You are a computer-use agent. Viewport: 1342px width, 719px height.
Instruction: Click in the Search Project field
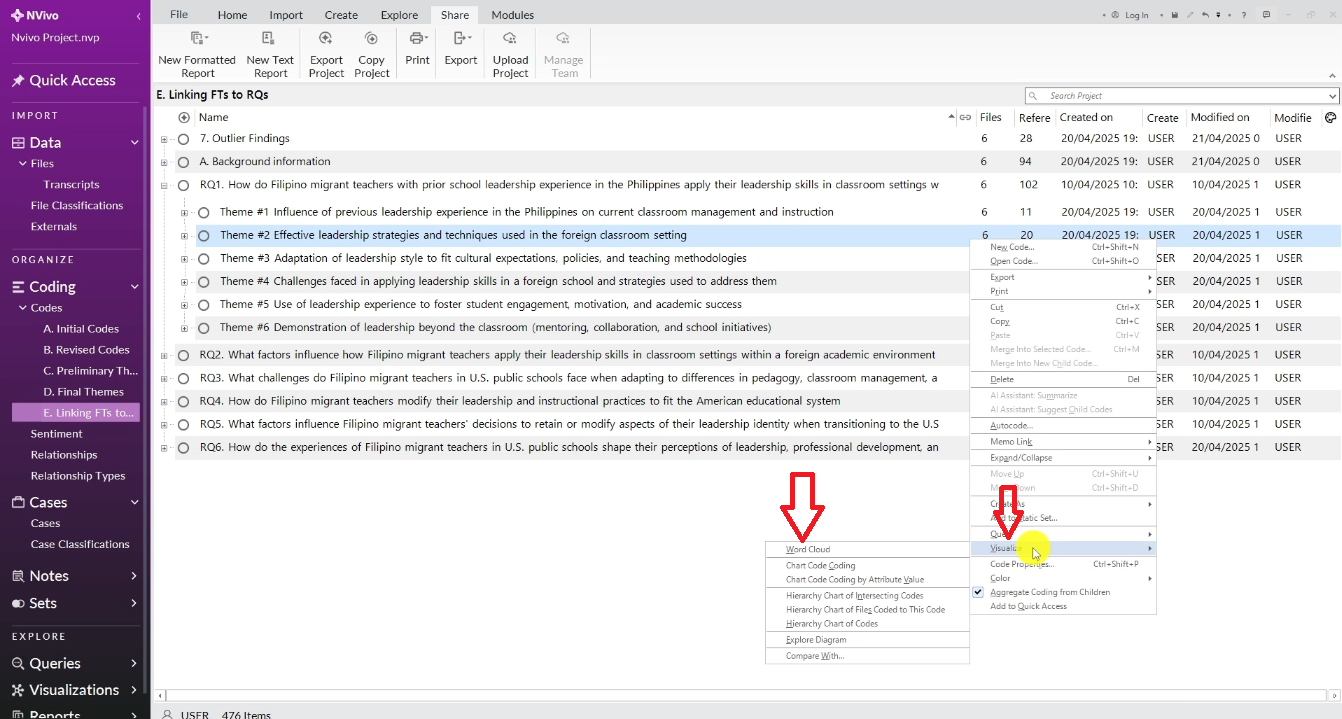coord(1181,96)
